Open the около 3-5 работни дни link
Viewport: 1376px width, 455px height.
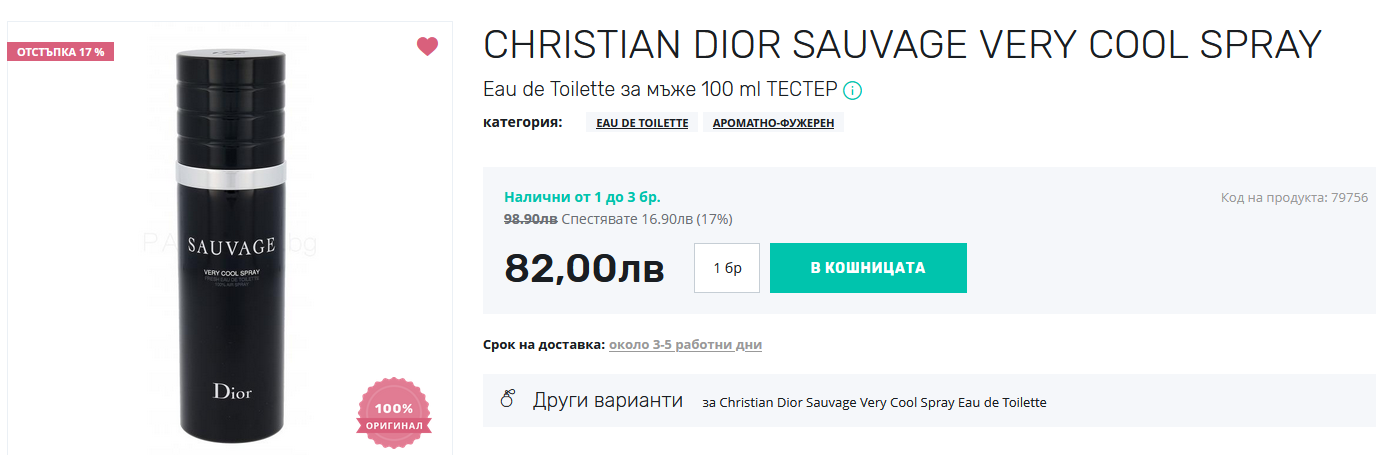click(685, 345)
